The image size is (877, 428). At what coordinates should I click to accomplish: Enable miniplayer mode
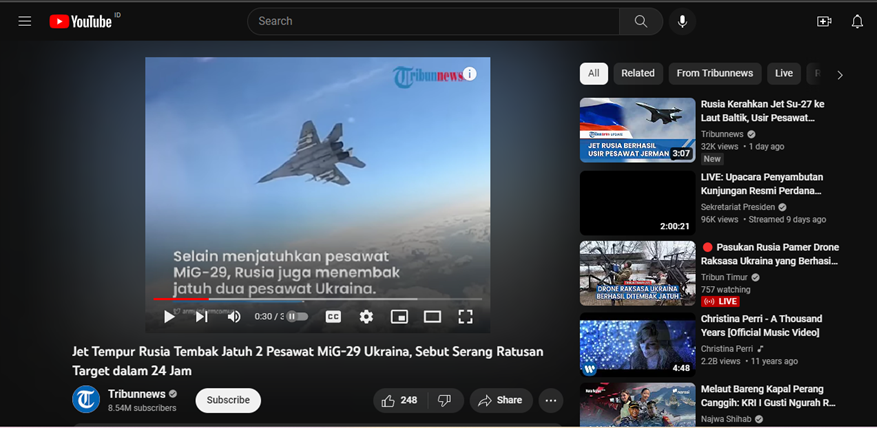tap(399, 317)
